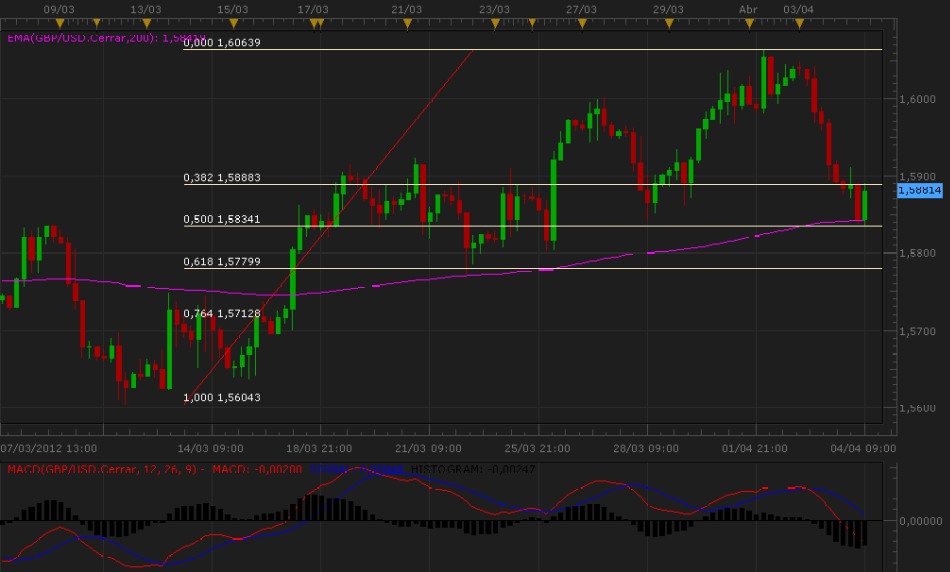The height and width of the screenshot is (572, 950).
Task: Click the 1,6000 price axis label
Action: (916, 99)
